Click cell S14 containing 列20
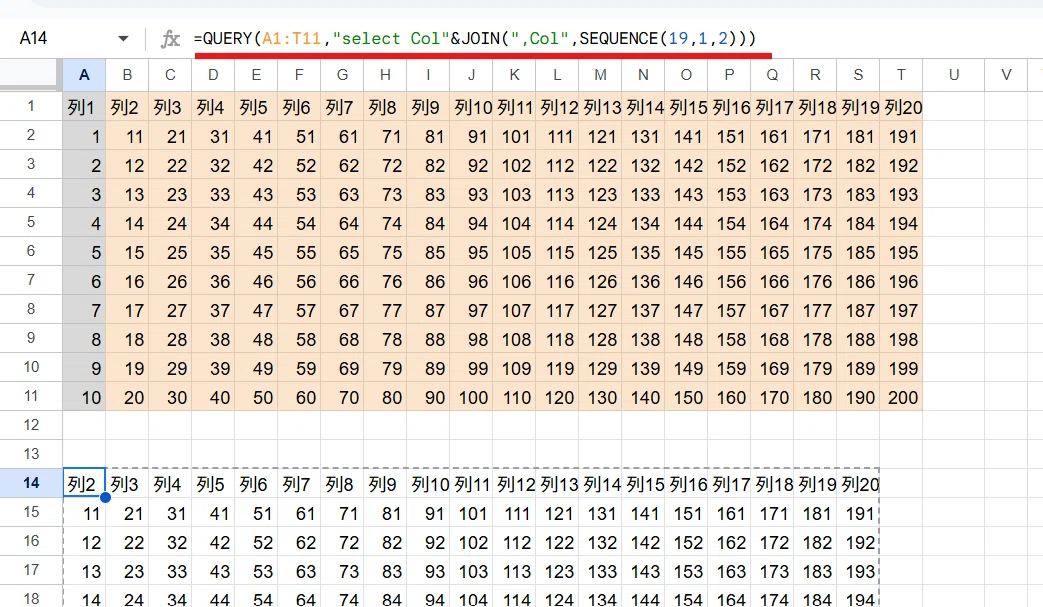This screenshot has width=1043, height=607. click(x=858, y=483)
